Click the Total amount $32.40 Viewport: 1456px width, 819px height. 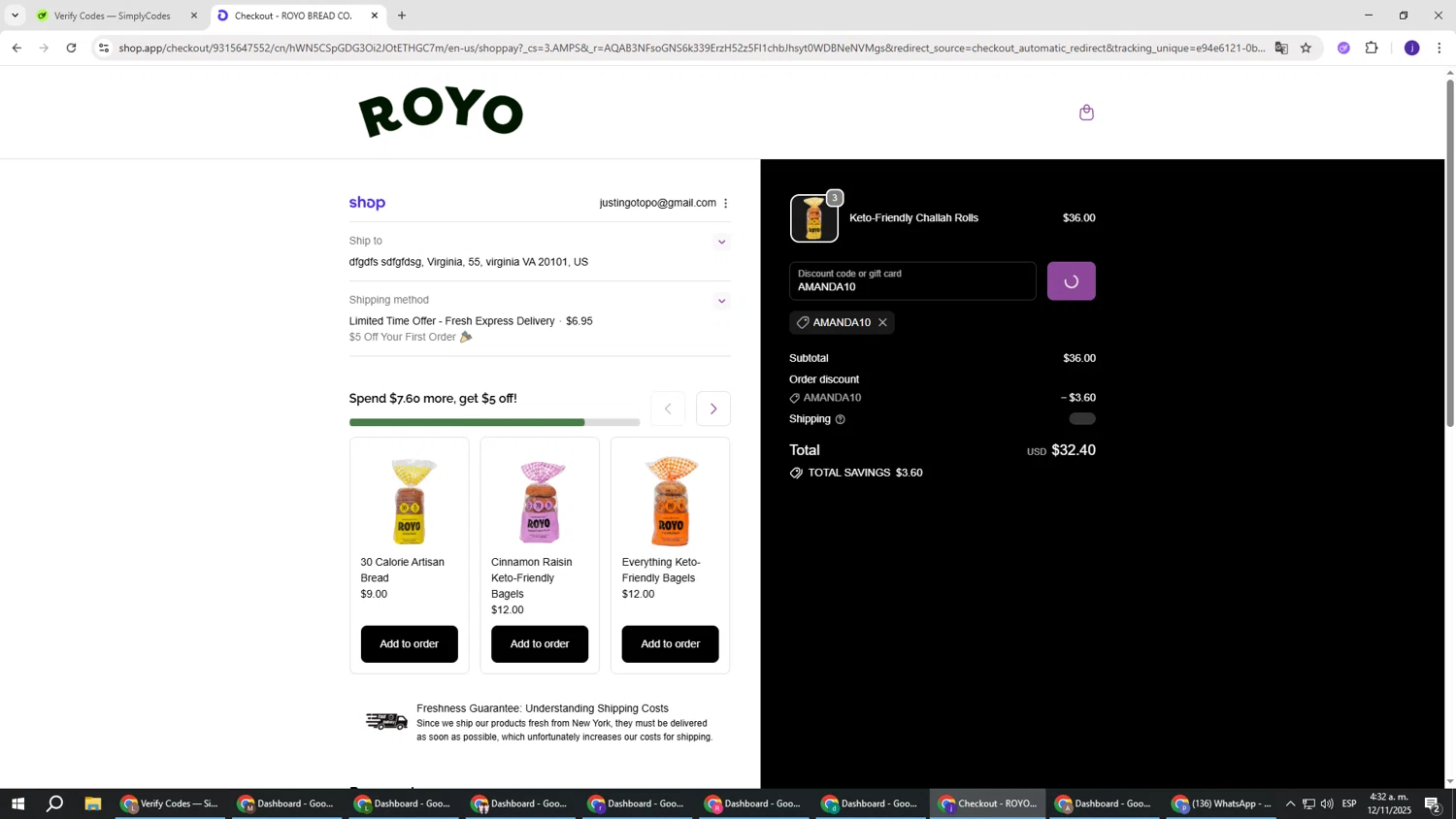point(1074,450)
